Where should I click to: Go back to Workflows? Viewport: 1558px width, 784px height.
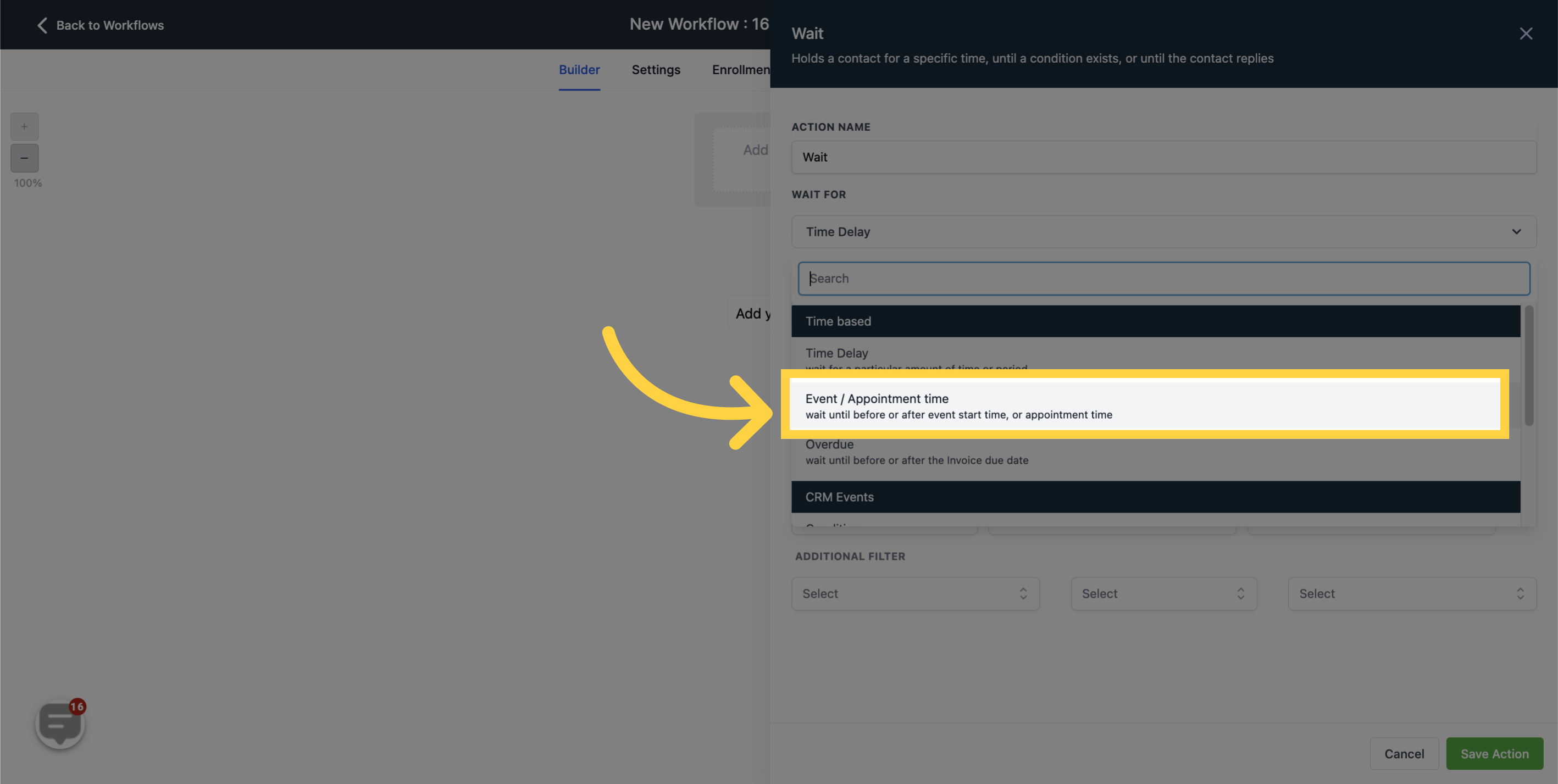coord(101,25)
